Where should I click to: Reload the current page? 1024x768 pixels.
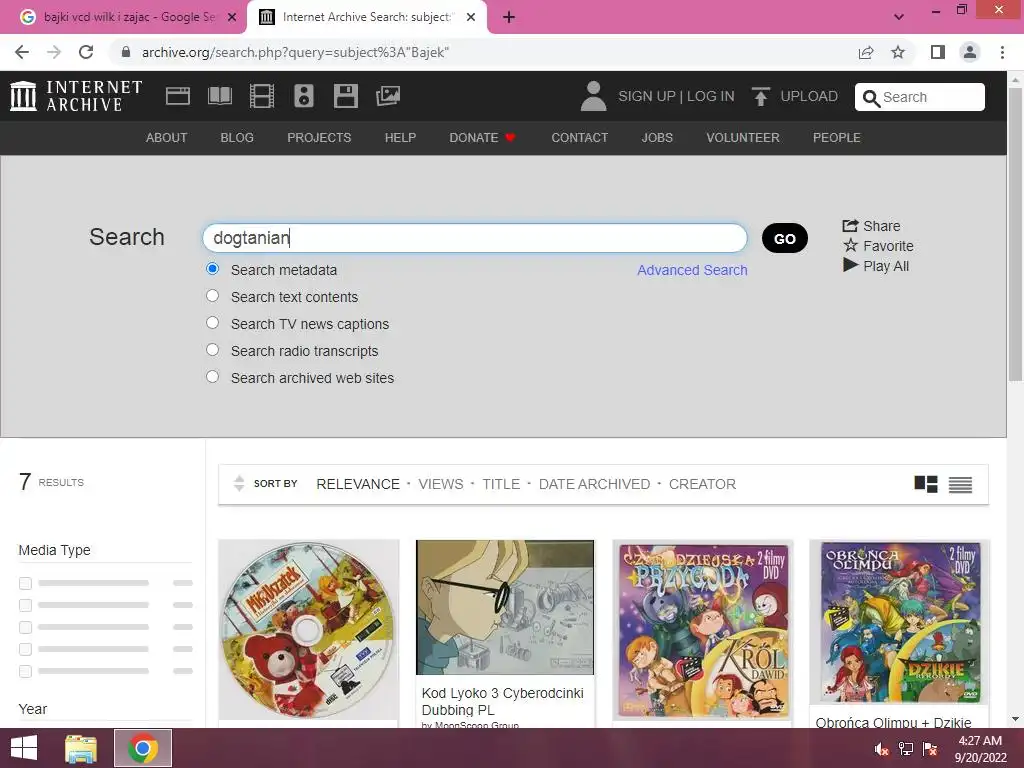[x=86, y=52]
